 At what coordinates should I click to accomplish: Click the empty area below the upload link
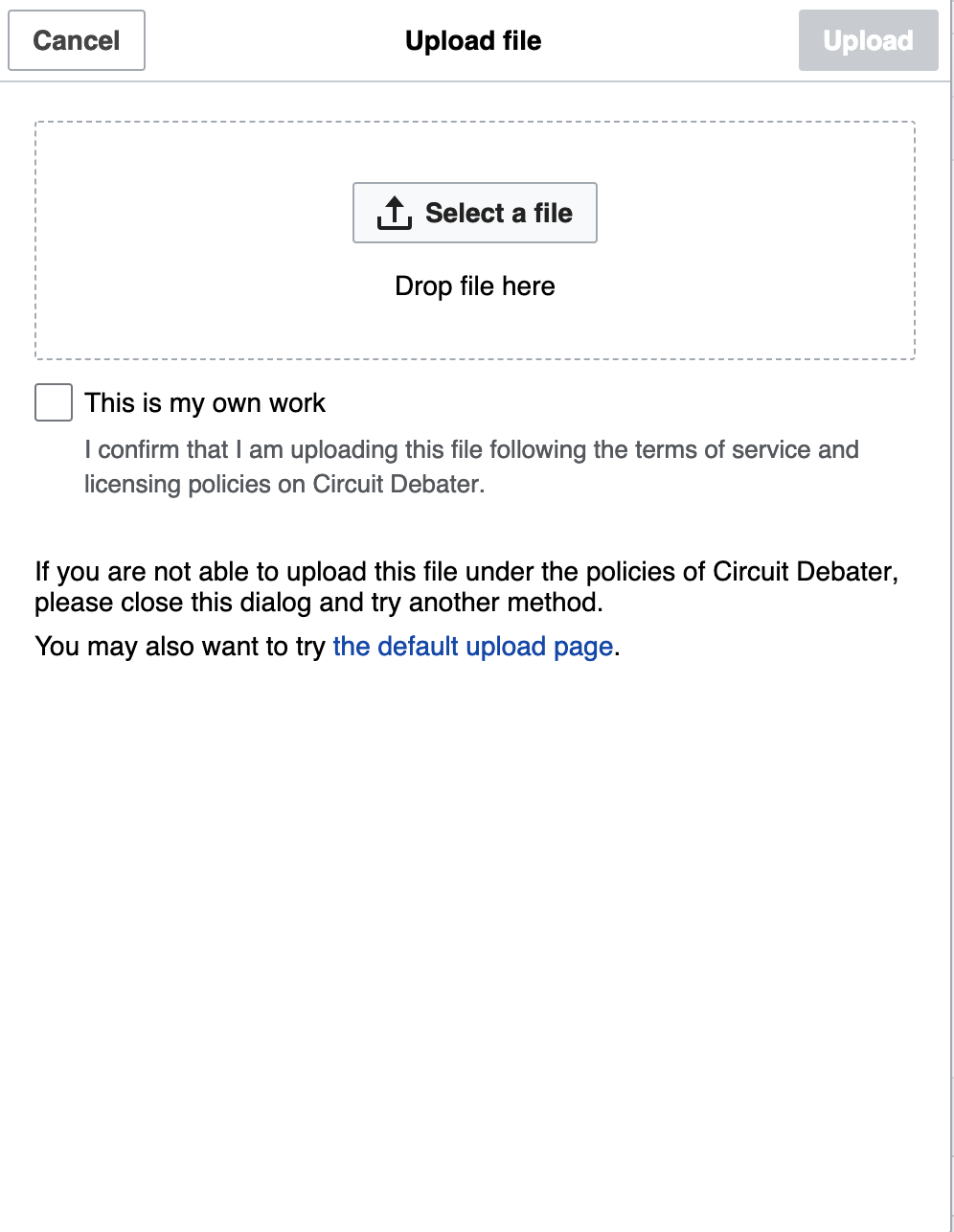(x=475, y=939)
